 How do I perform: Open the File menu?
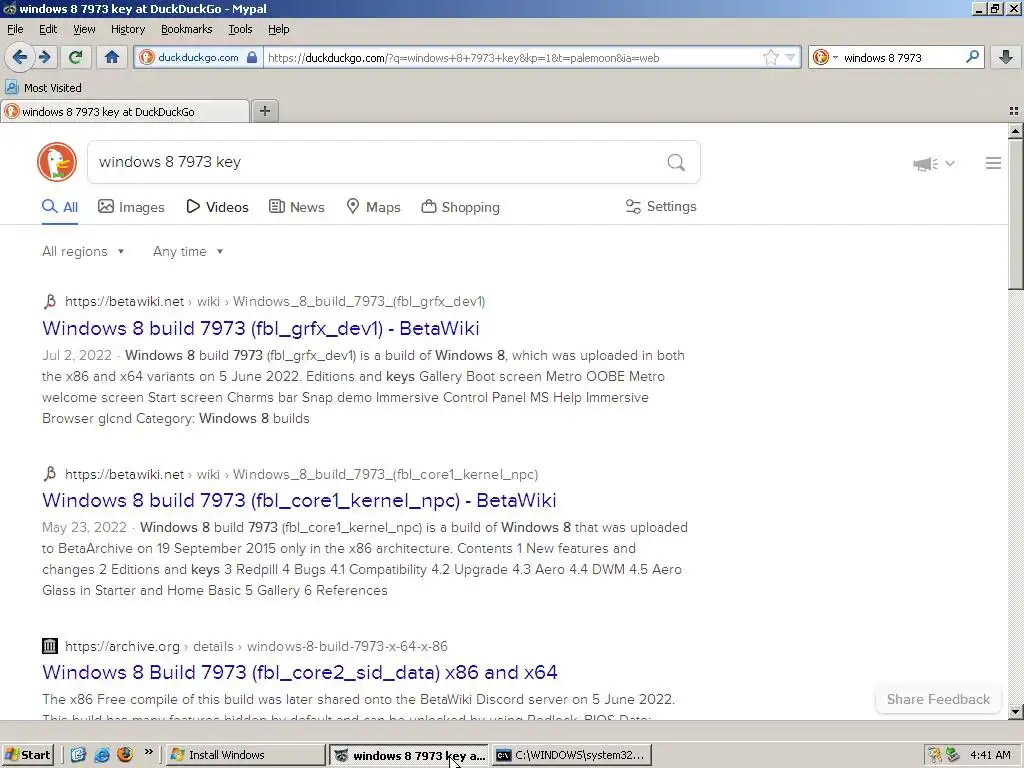coord(15,29)
